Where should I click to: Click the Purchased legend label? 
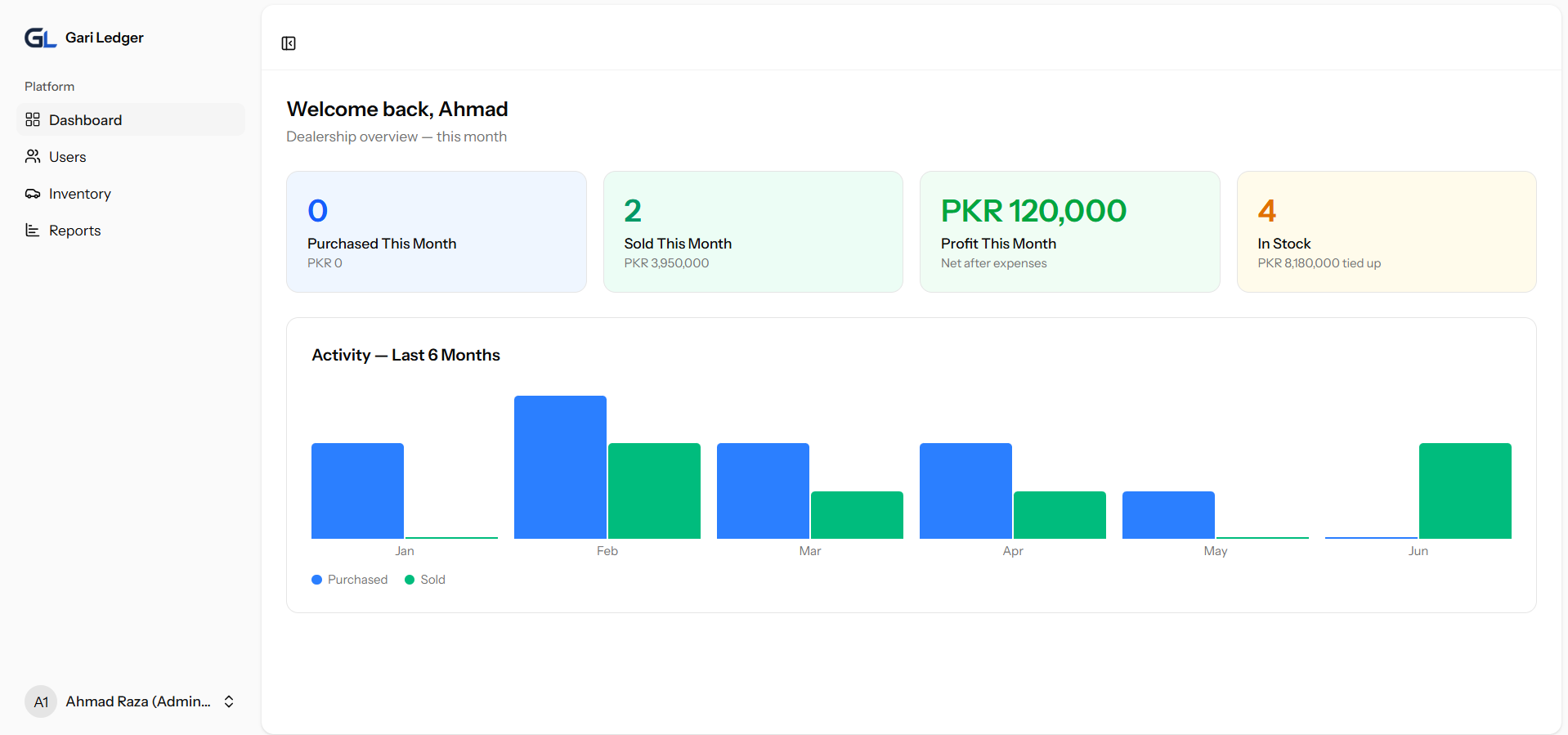pyautogui.click(x=357, y=580)
